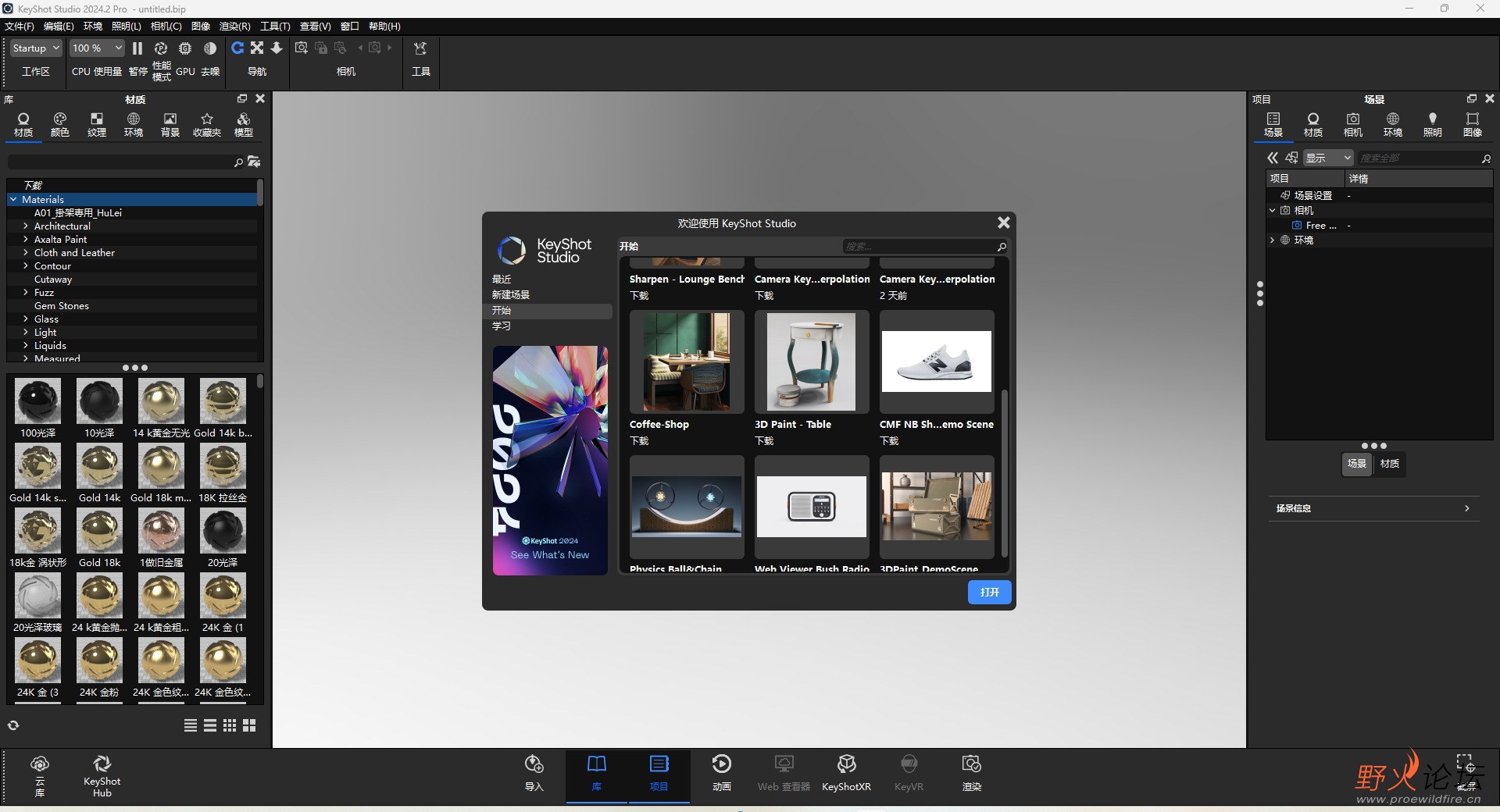The width and height of the screenshot is (1500, 812).
Task: Switch library to small grid view
Action: tap(230, 725)
